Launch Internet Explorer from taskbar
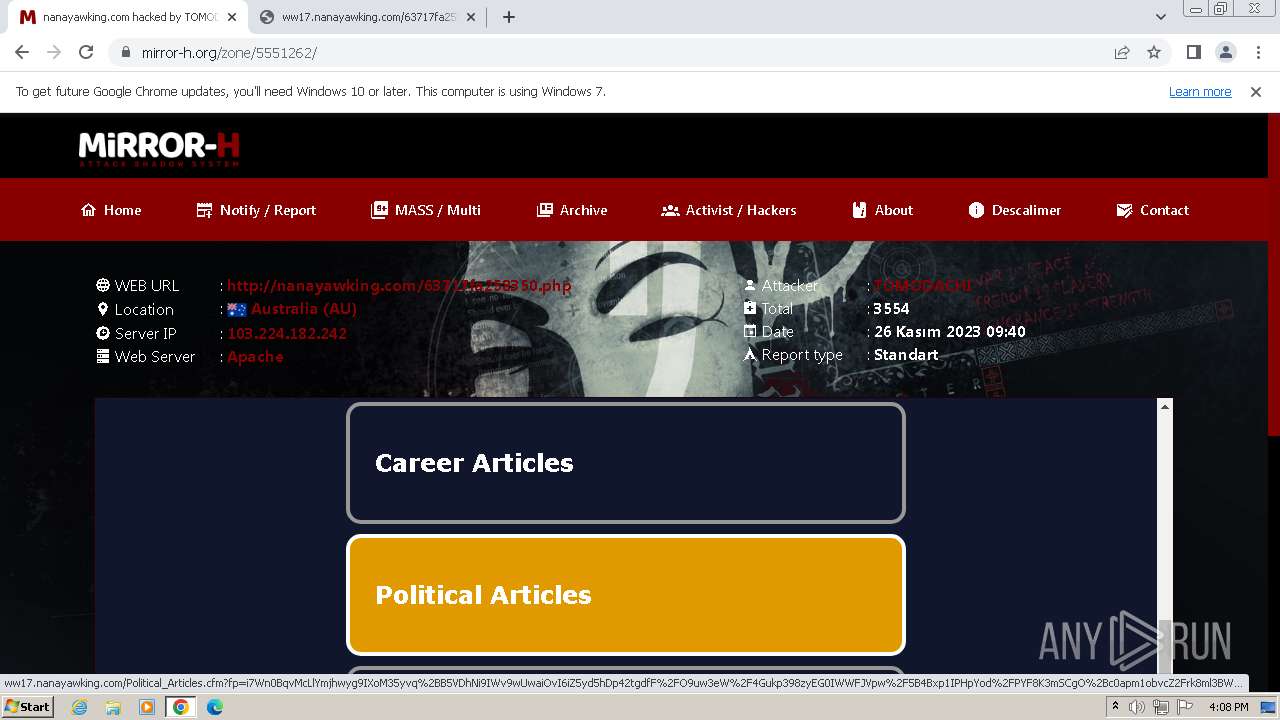Viewport: 1280px width, 720px height. pos(79,707)
